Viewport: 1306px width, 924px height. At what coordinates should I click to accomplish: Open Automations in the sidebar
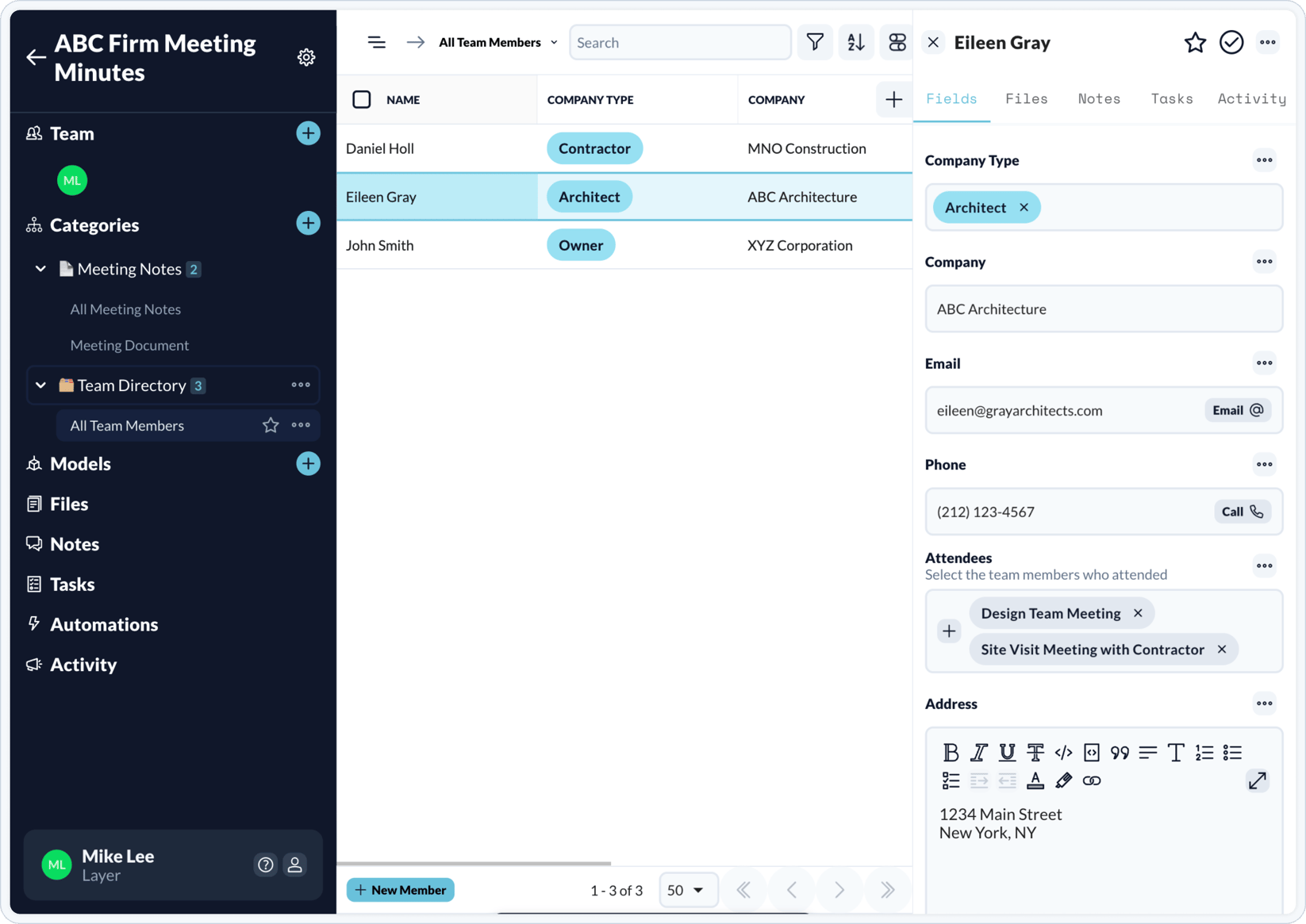[104, 624]
